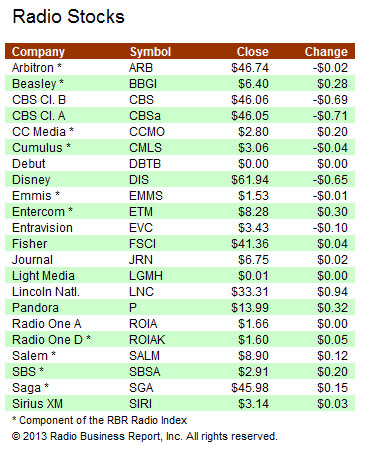Click Saga closing price $45.98
This screenshot has width=370, height=458.
click(250, 388)
